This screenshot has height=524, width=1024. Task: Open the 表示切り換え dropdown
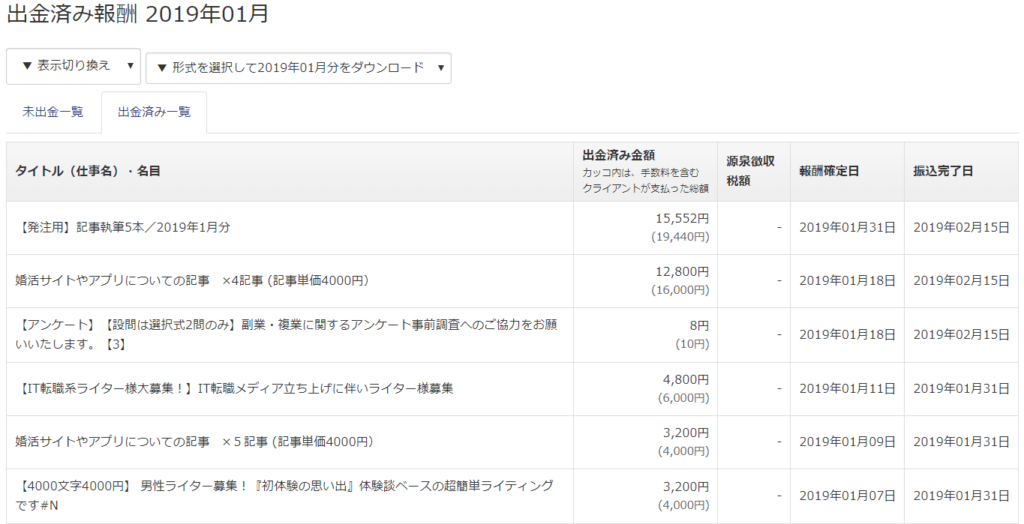[73, 67]
